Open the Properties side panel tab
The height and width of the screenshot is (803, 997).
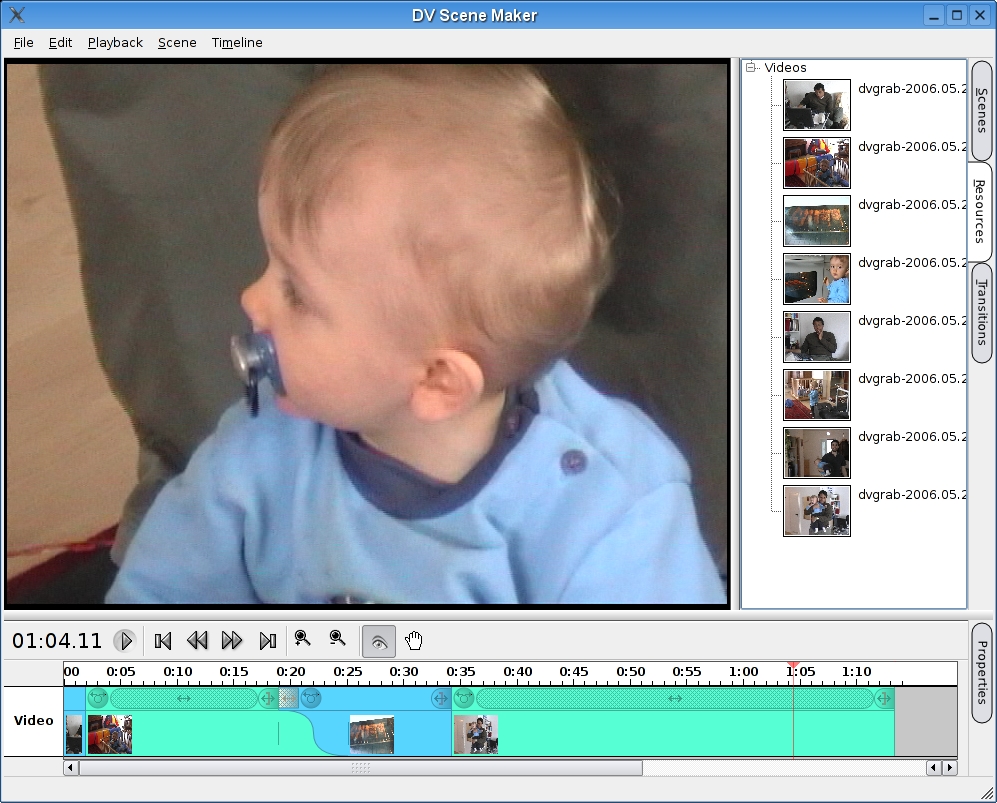click(982, 672)
